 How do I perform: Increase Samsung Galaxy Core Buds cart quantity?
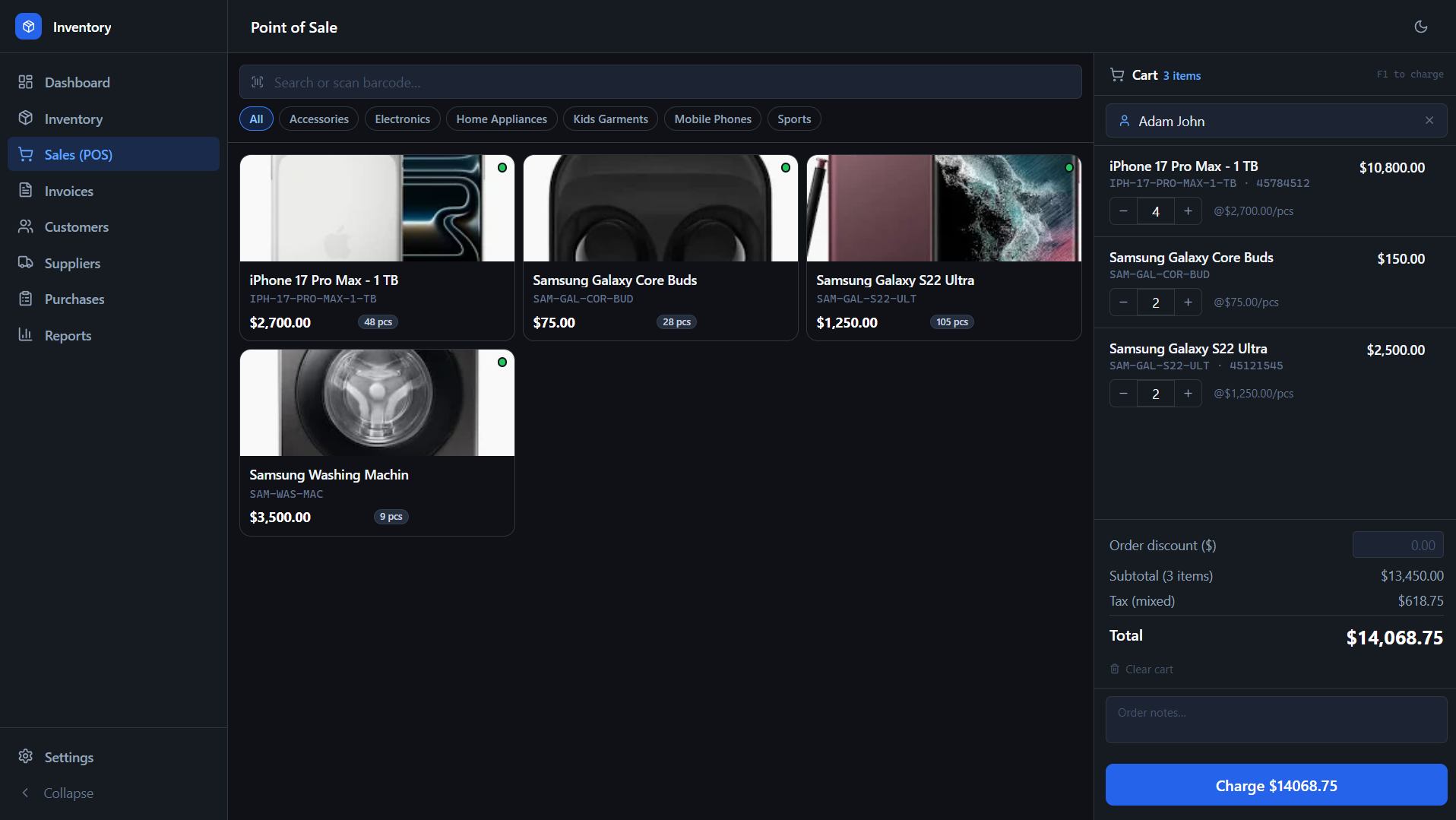1188,302
